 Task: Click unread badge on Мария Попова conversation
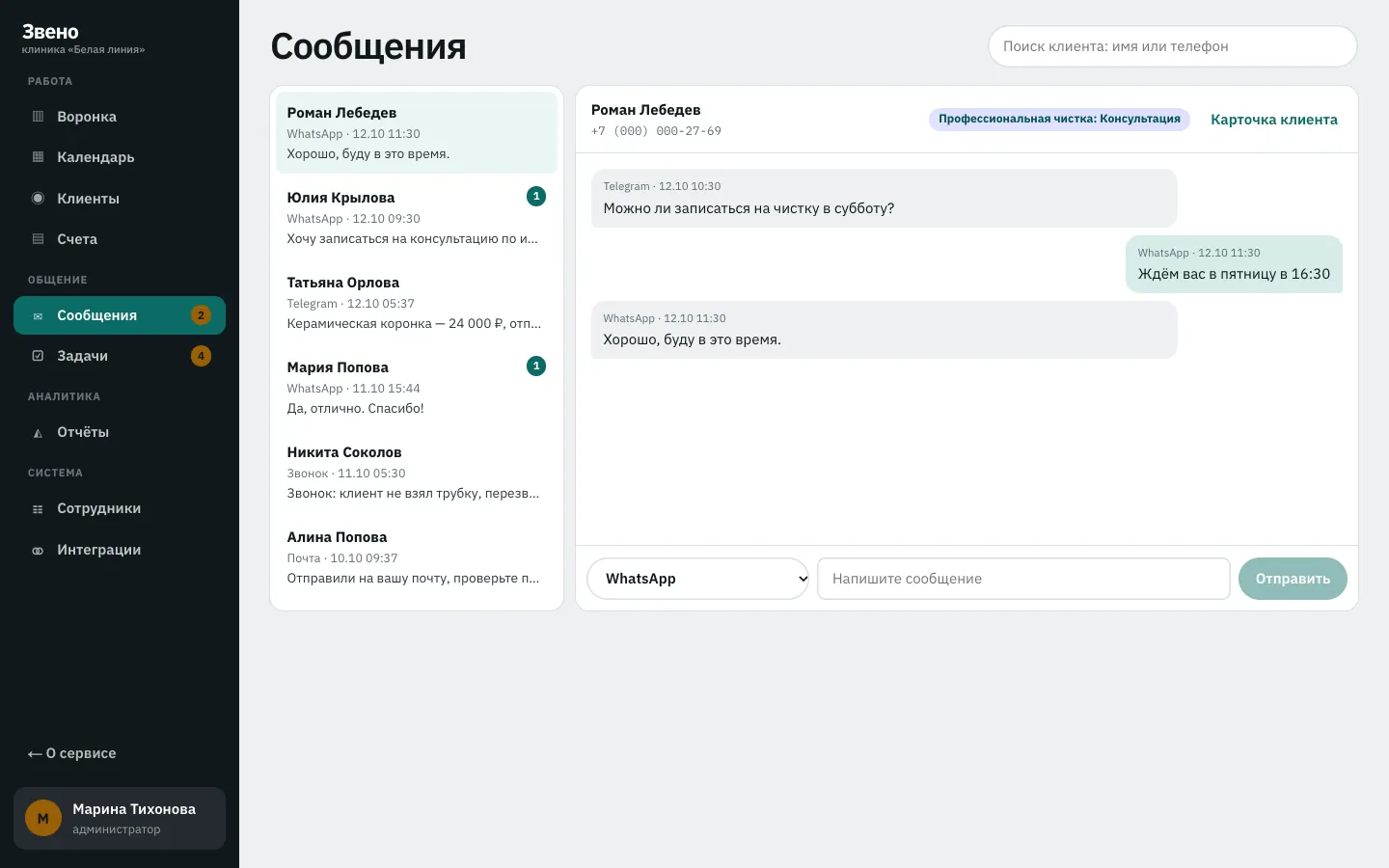click(x=536, y=366)
